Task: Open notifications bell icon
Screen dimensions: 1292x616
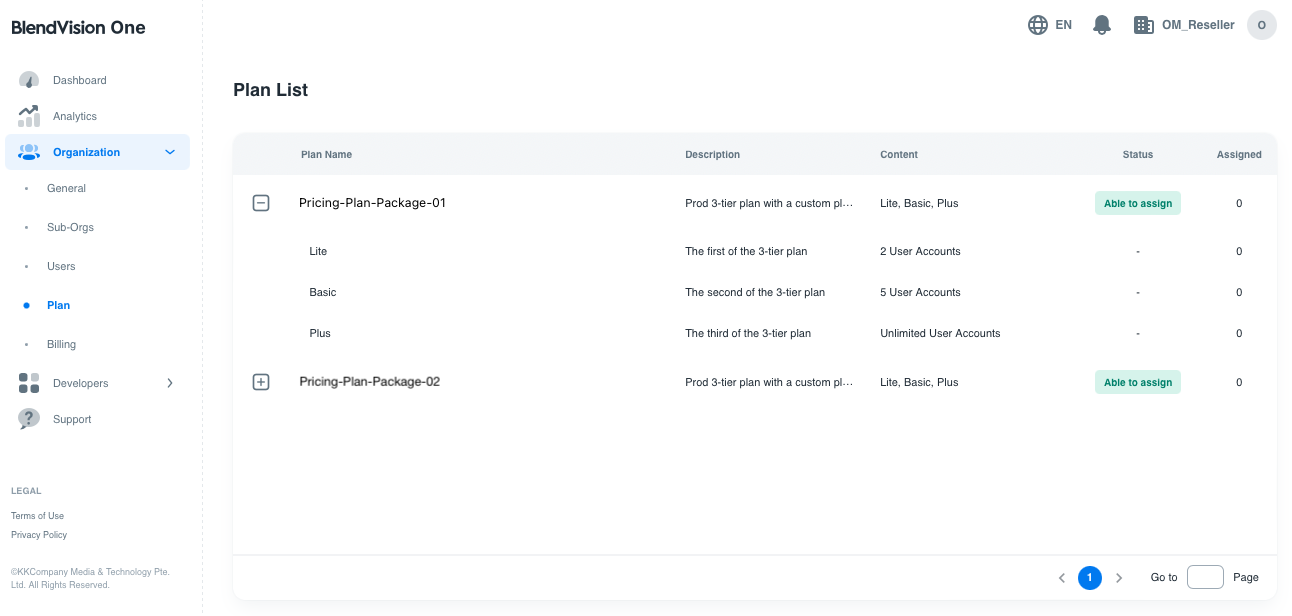Action: coord(1102,25)
